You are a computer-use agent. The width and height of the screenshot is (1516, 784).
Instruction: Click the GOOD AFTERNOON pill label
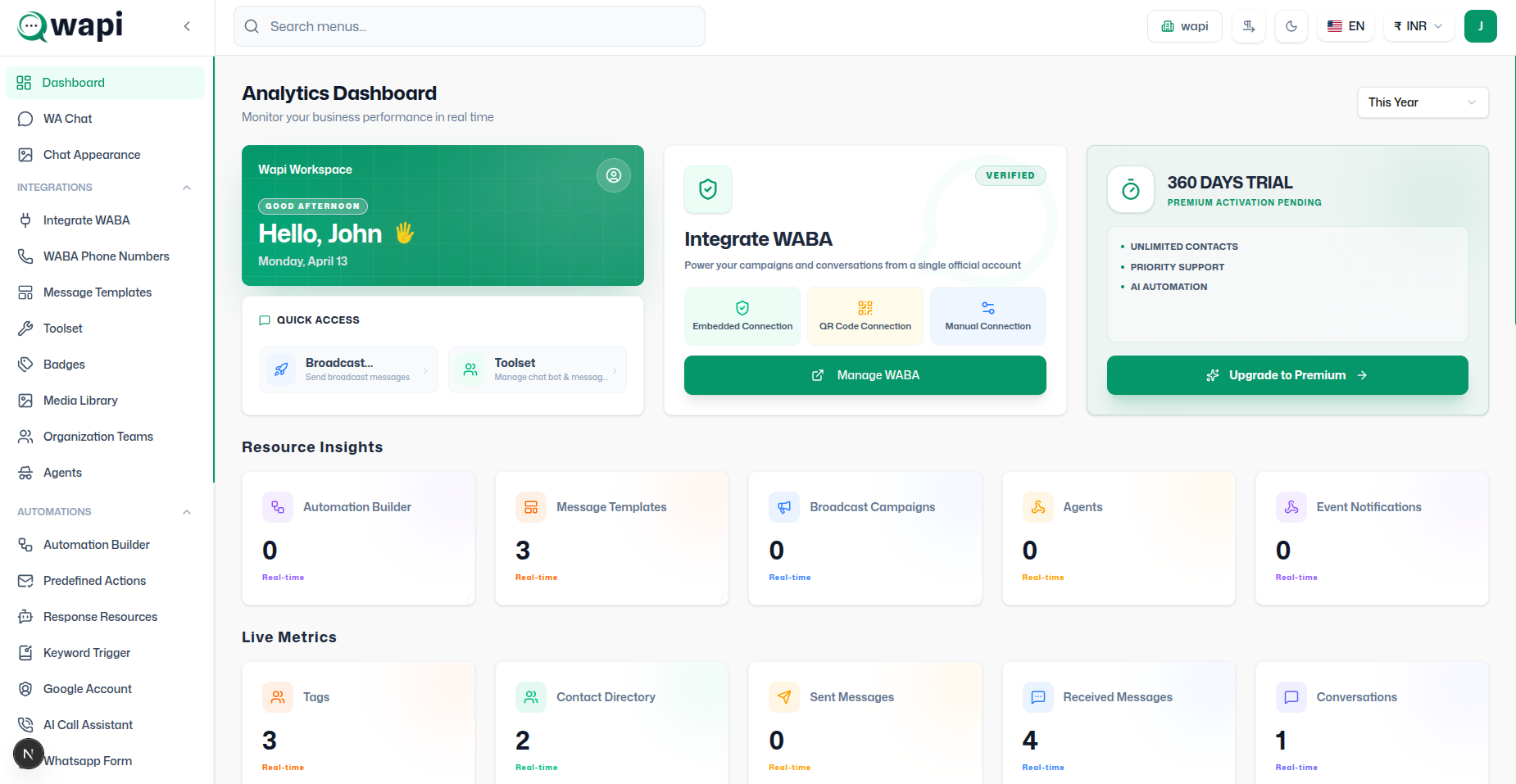[312, 206]
